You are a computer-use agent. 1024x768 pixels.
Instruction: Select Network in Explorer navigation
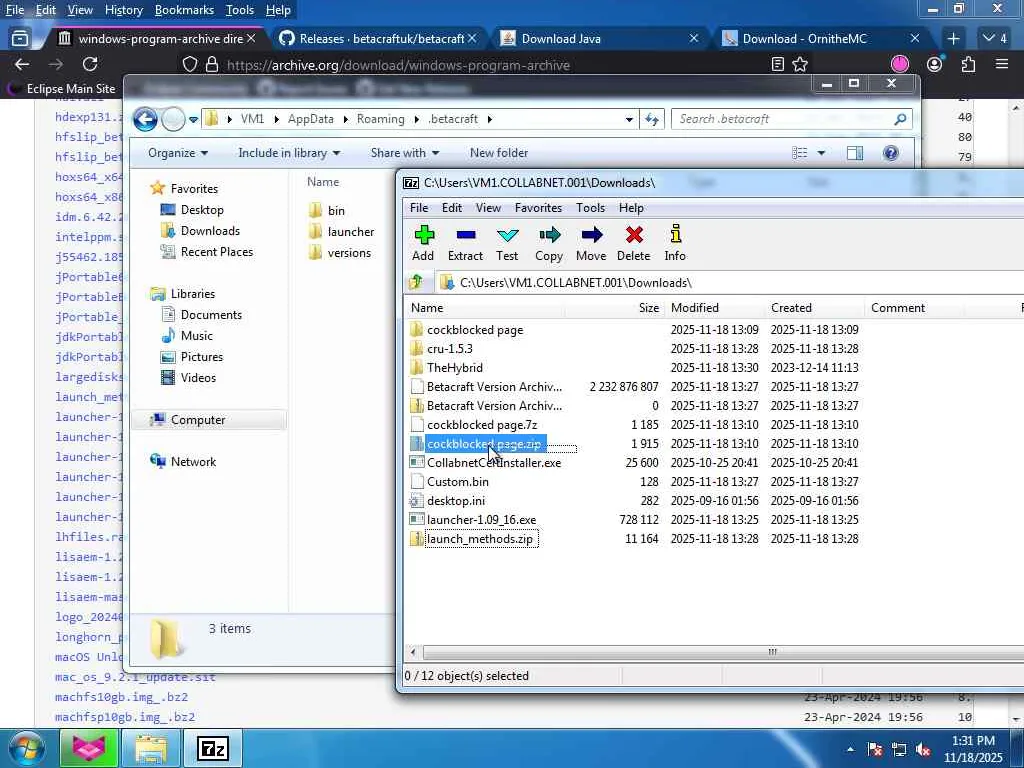(x=184, y=462)
